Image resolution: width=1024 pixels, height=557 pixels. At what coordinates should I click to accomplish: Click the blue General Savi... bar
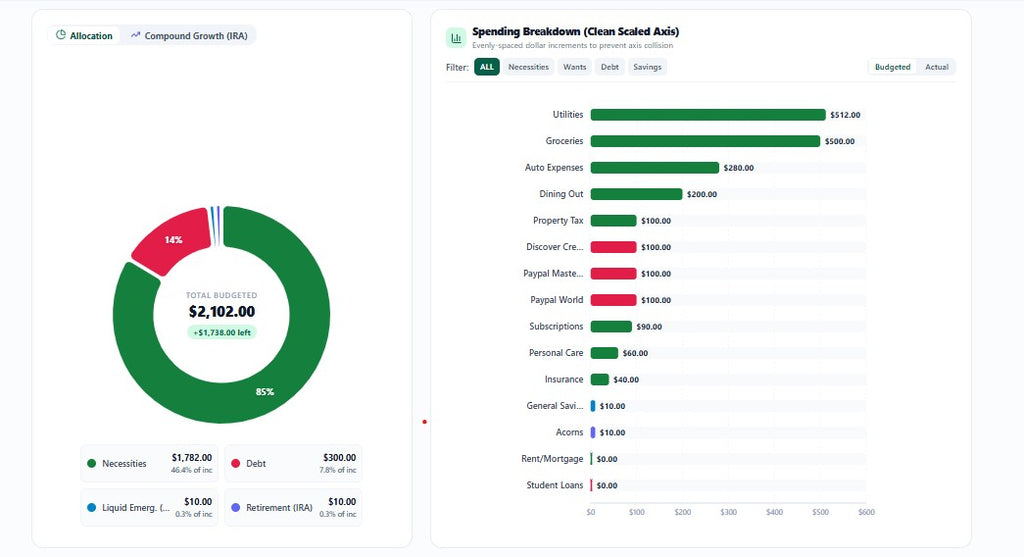593,406
